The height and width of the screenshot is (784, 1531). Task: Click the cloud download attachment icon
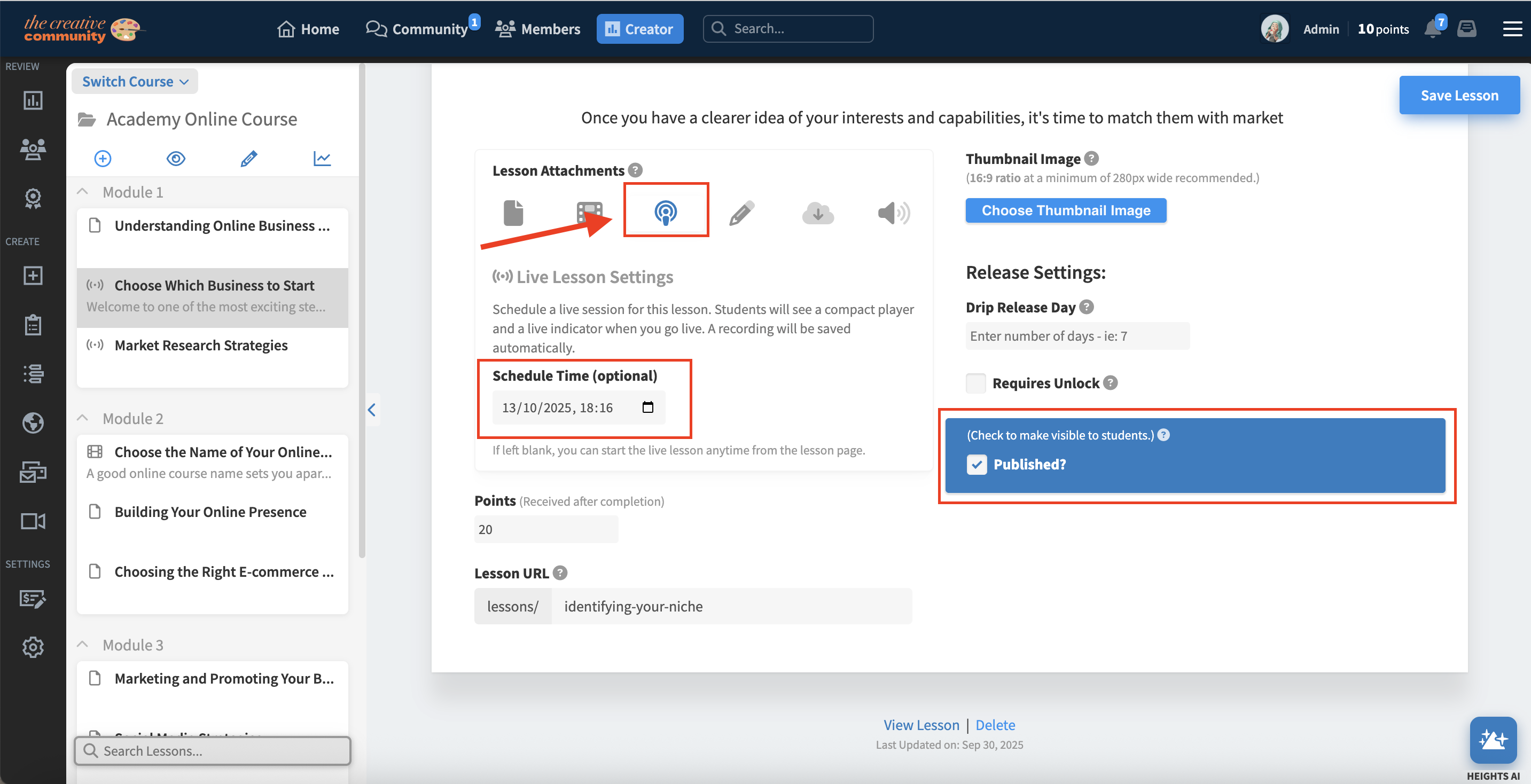click(818, 213)
